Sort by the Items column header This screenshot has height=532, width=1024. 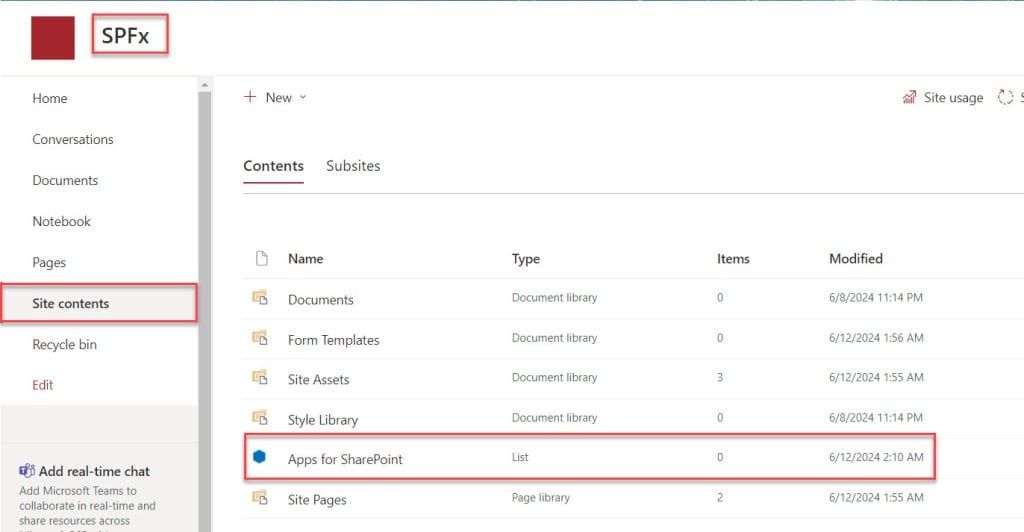[x=733, y=258]
